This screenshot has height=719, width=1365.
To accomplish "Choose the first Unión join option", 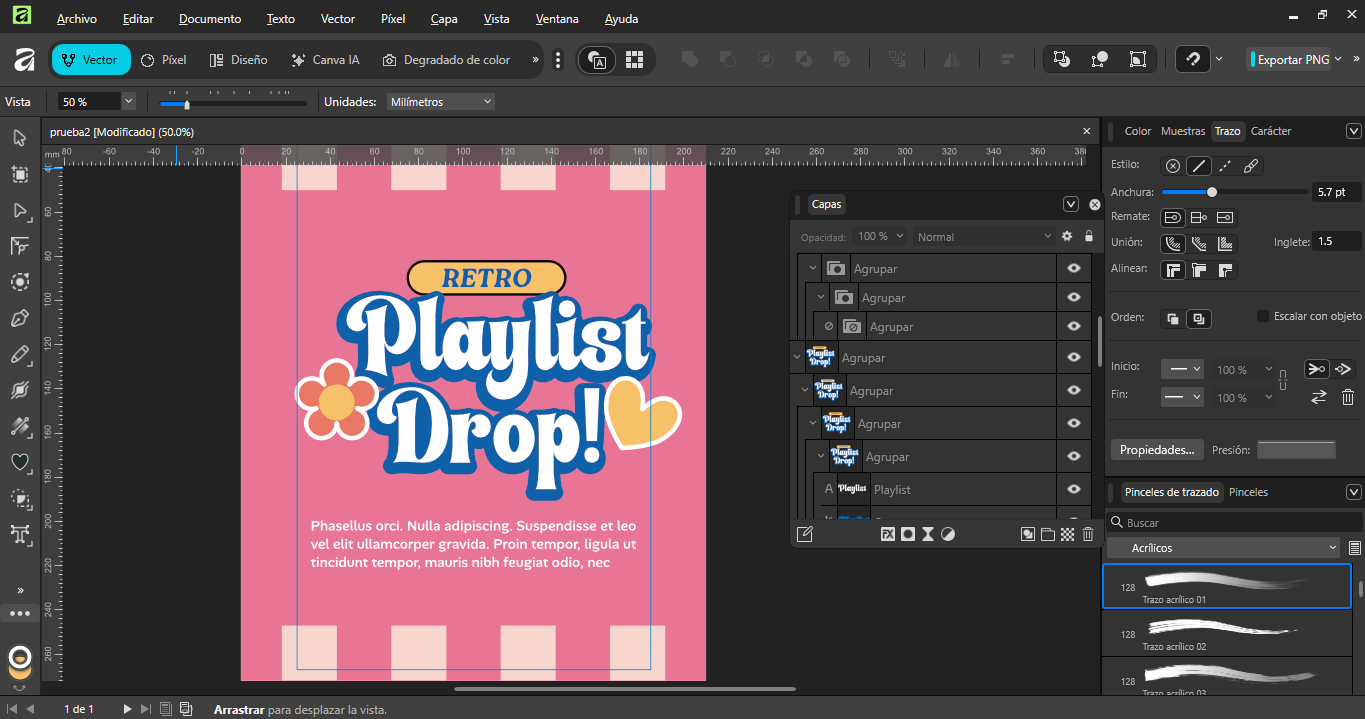I will (x=1173, y=243).
